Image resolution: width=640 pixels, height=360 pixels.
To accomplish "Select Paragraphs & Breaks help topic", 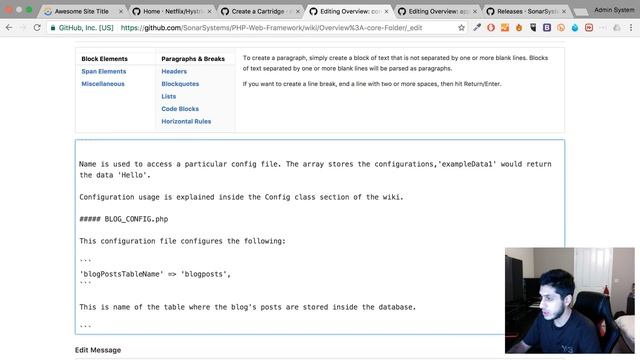I will tap(193, 59).
